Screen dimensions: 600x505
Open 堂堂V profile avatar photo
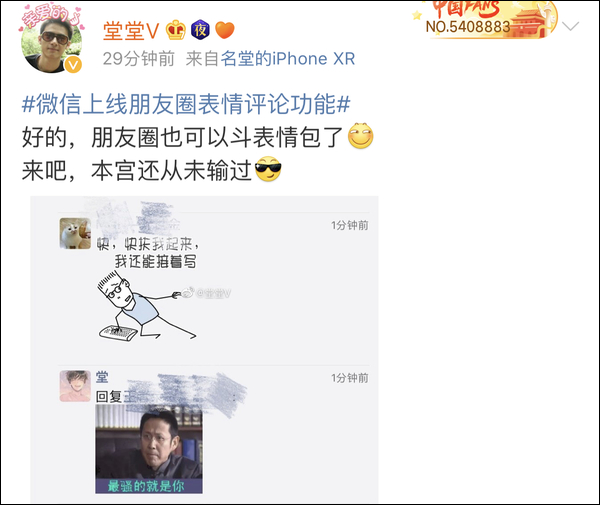[x=51, y=44]
